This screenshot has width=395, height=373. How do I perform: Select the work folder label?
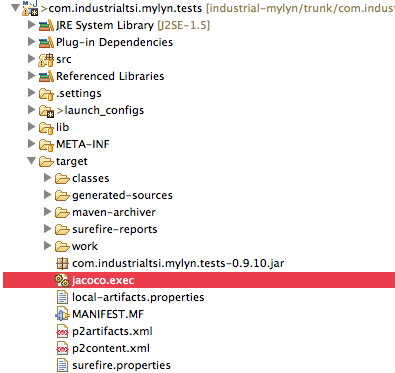point(85,246)
